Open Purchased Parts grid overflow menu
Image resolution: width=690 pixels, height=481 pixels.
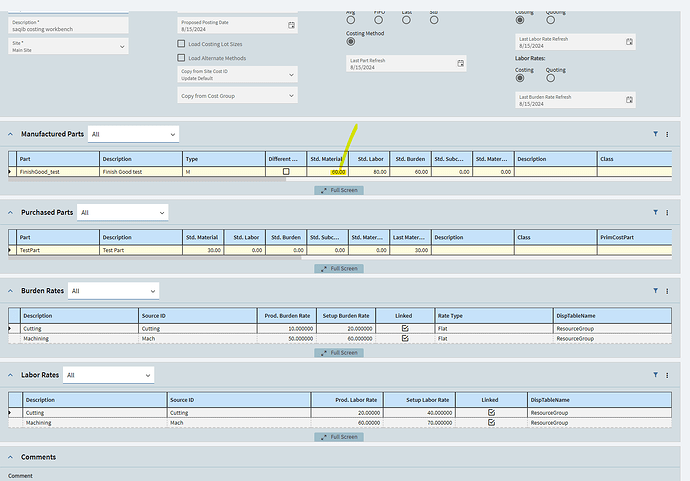pos(667,213)
